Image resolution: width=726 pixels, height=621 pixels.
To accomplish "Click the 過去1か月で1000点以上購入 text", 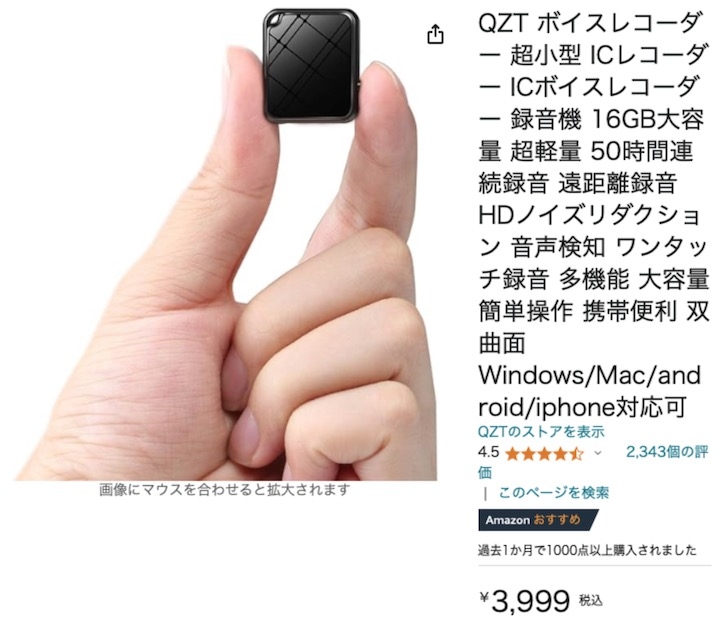I will click(x=587, y=550).
